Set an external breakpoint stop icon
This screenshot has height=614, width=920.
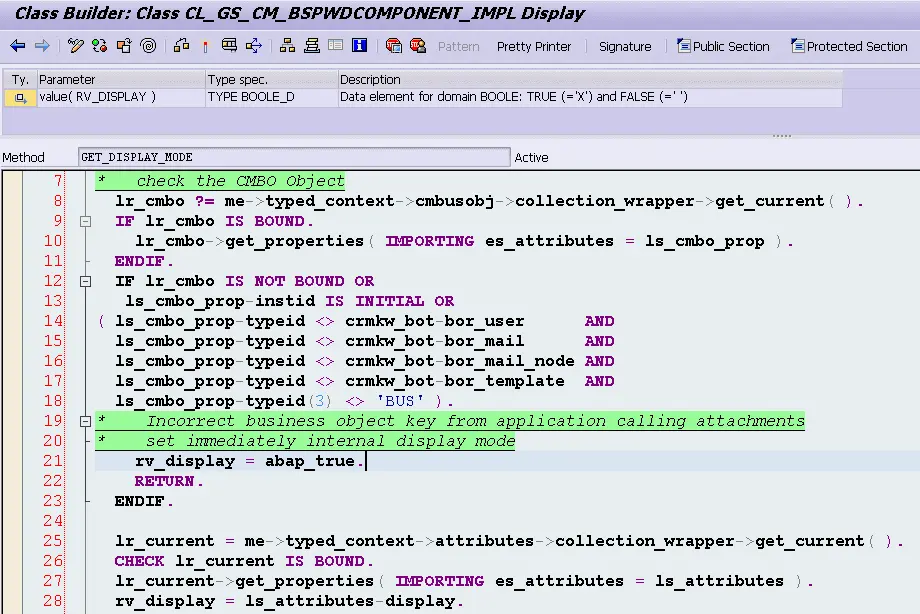click(x=418, y=46)
